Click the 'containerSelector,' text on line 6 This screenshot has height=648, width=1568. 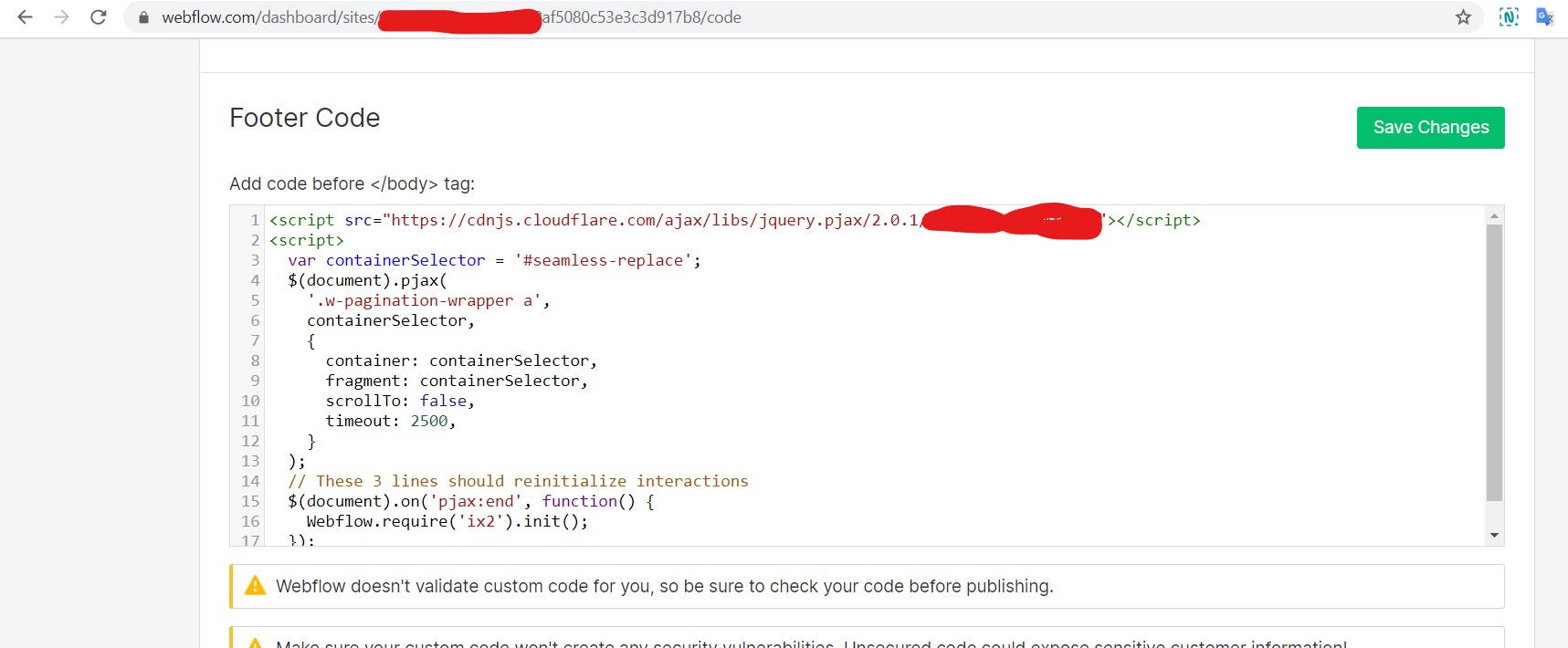(x=391, y=320)
